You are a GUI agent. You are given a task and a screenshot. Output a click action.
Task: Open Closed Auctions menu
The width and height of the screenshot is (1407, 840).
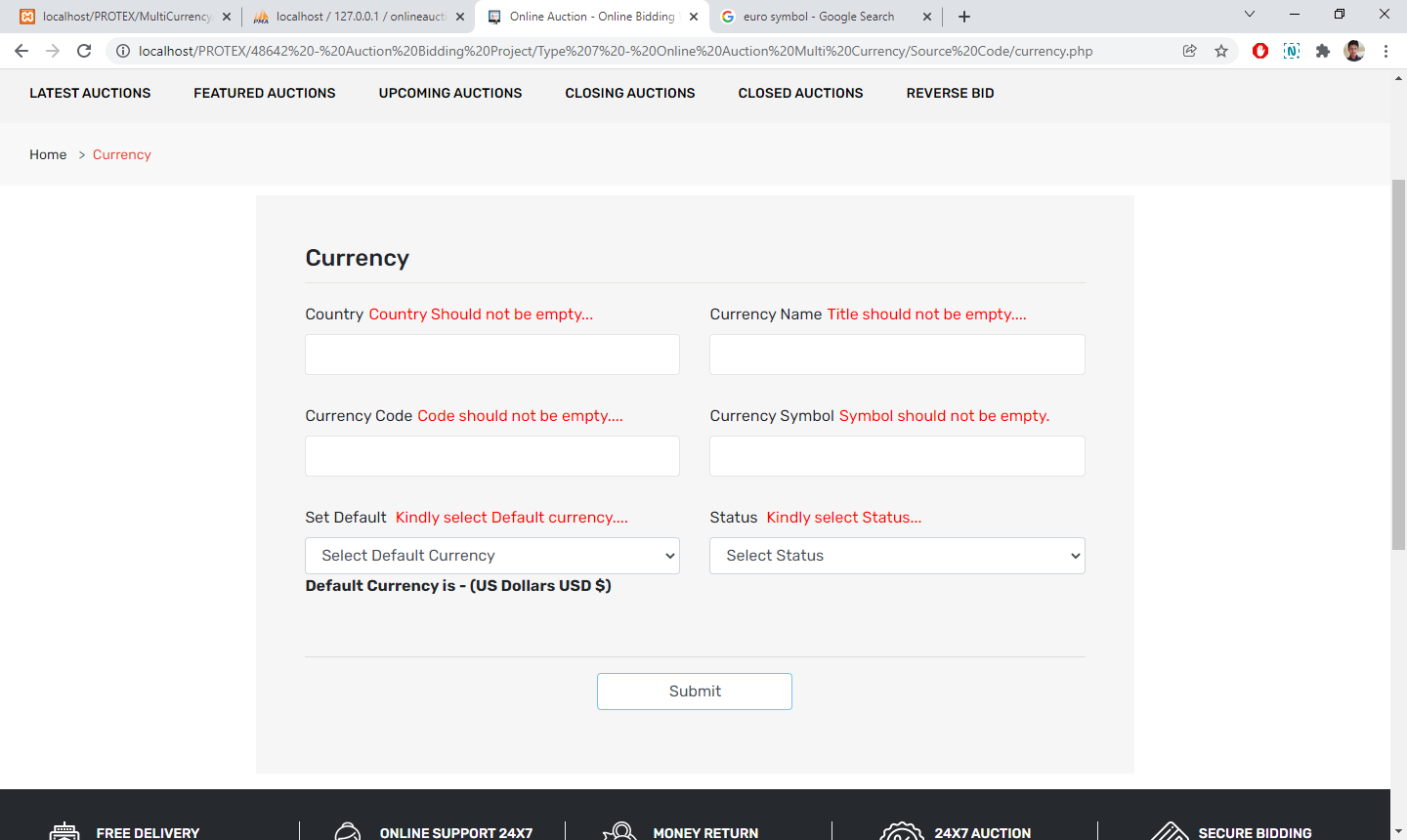click(801, 93)
